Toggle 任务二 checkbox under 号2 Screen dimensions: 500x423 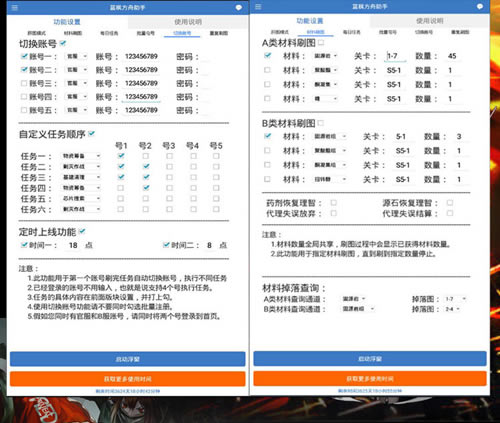(146, 166)
